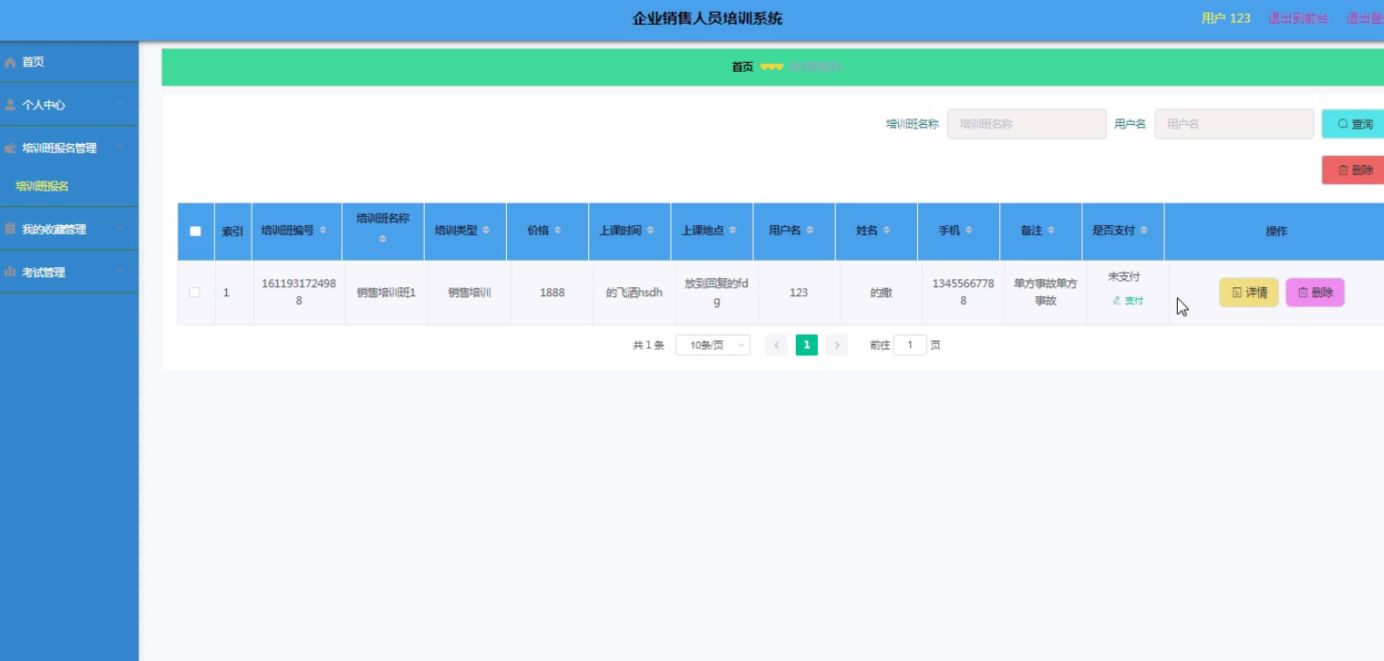Click the phone cell 13455667788

point(963,292)
